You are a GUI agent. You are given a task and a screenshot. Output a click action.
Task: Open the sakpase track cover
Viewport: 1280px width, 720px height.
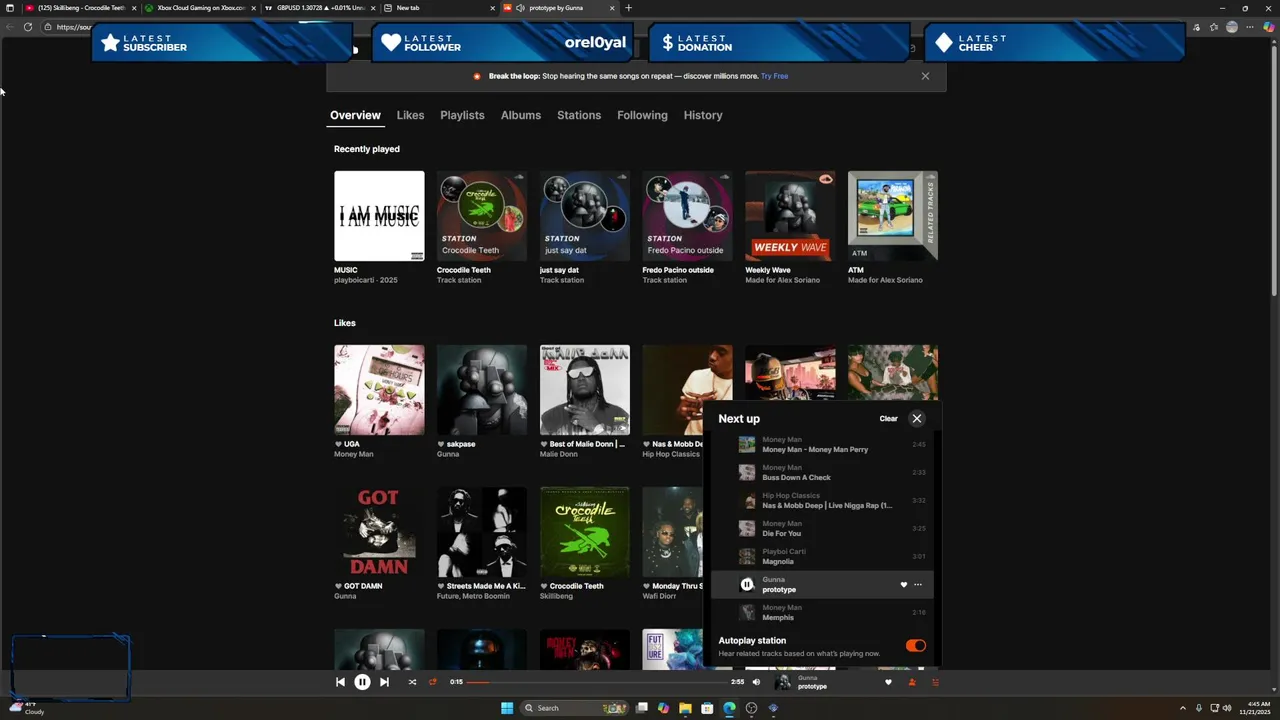click(482, 390)
